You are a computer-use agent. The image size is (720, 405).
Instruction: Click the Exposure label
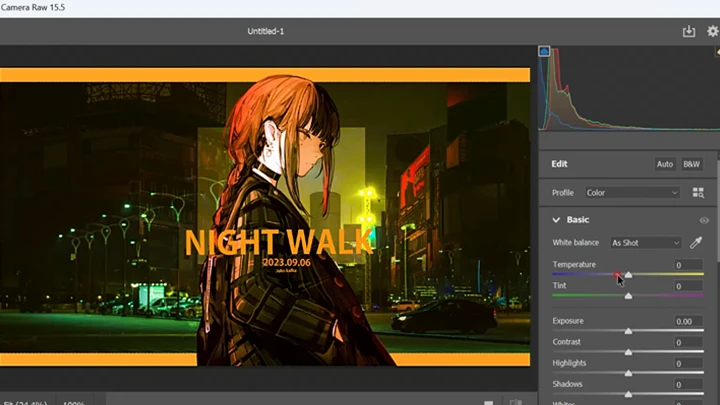pos(568,321)
